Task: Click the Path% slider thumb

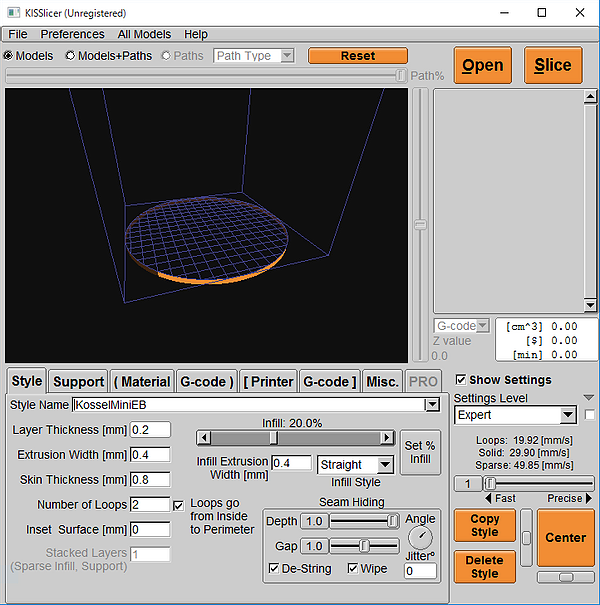Action: pos(401,76)
